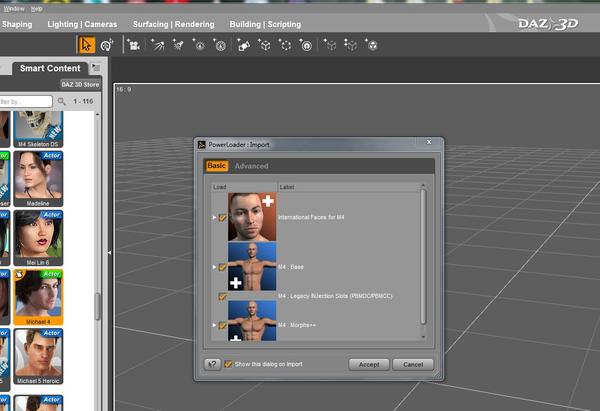The image size is (600, 411).
Task: Open the DAZ 3D Store button
Action: tap(80, 84)
